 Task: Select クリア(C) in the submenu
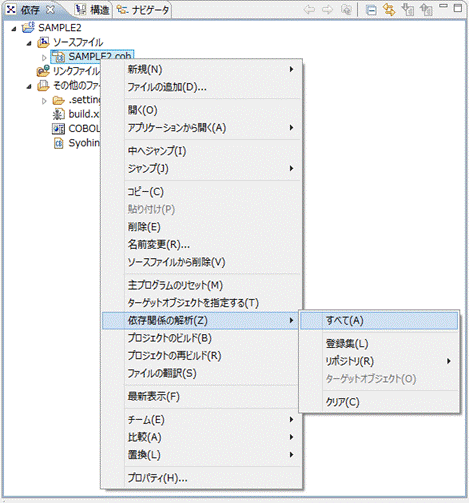379,402
